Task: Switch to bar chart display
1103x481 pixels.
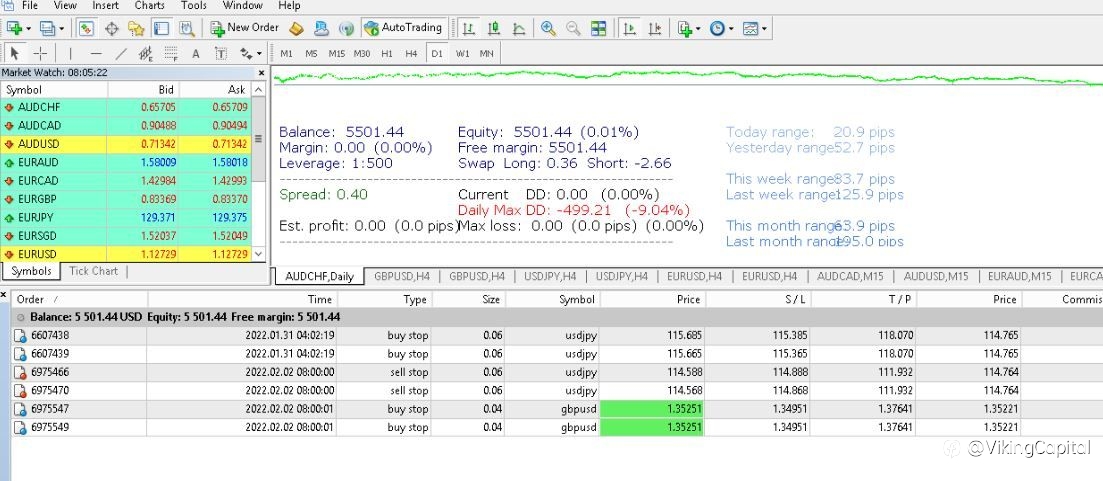Action: (468, 28)
